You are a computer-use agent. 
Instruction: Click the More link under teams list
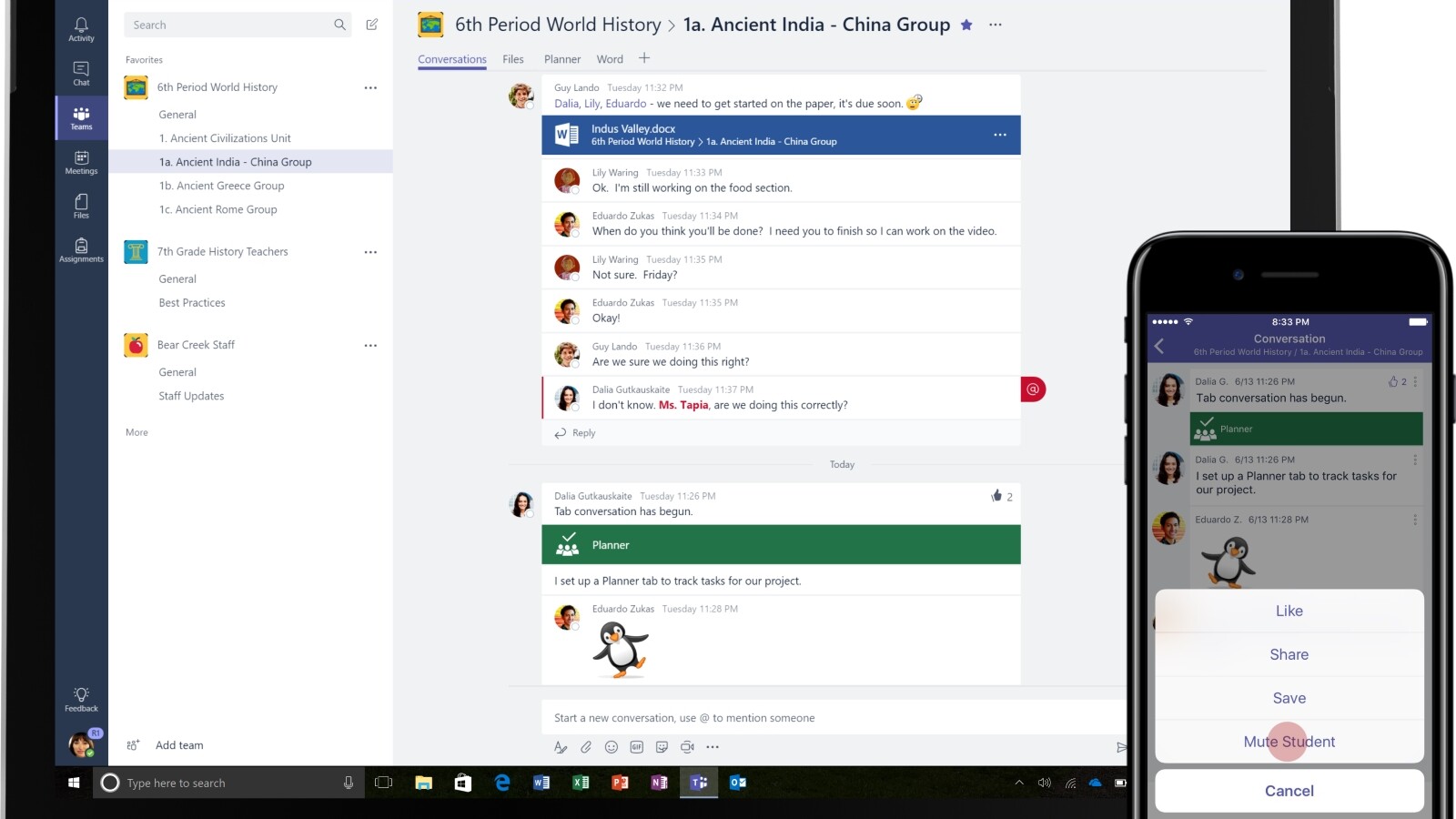[136, 432]
